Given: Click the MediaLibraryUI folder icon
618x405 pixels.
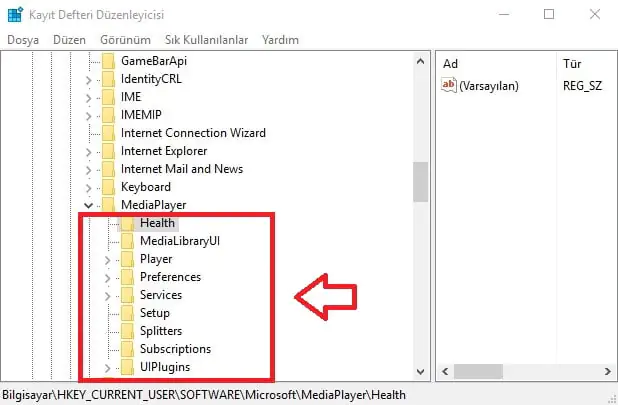Looking at the screenshot, I should click(x=127, y=241).
